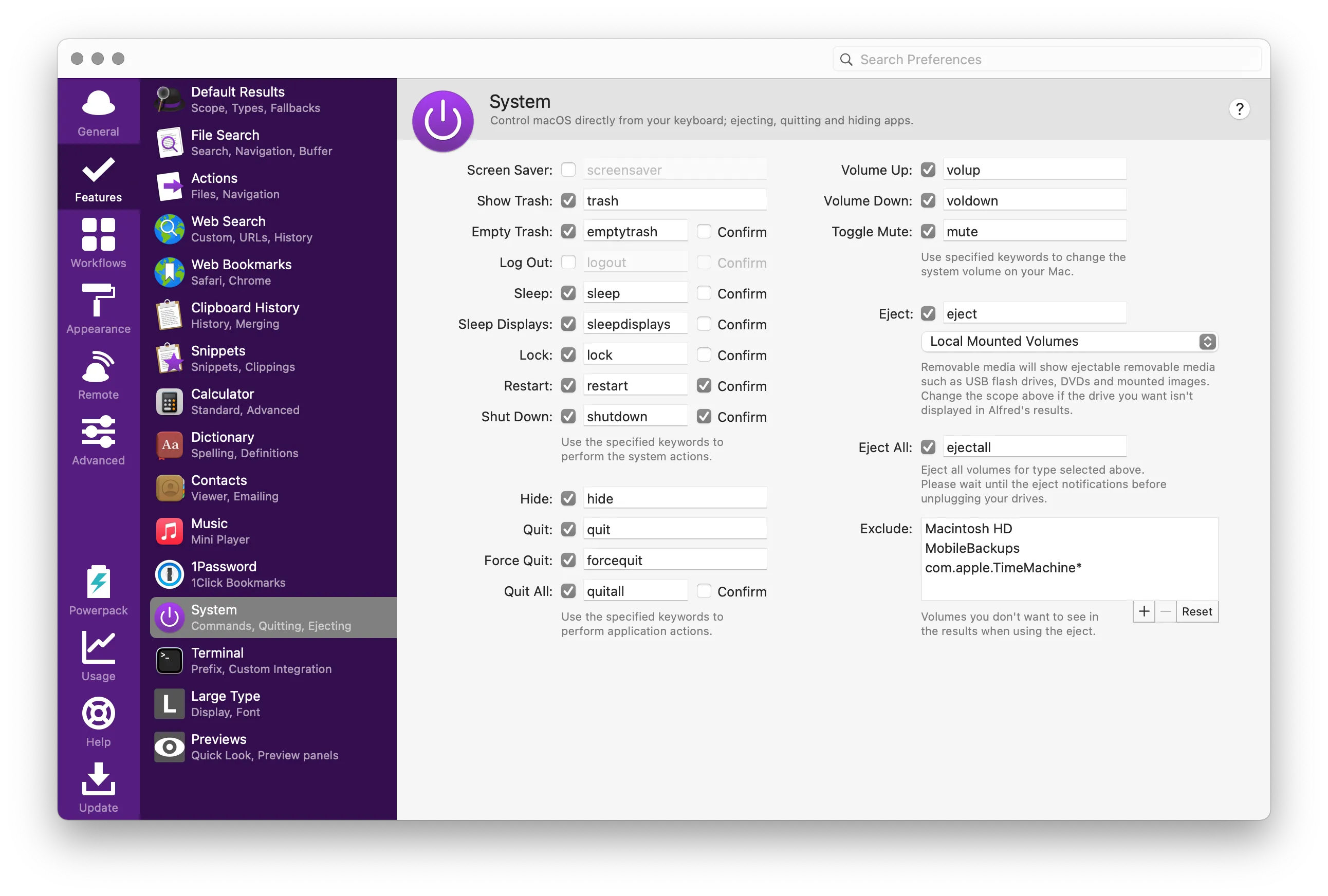Enable Confirm for the Sleep command
This screenshot has height=896, width=1328.
704,293
